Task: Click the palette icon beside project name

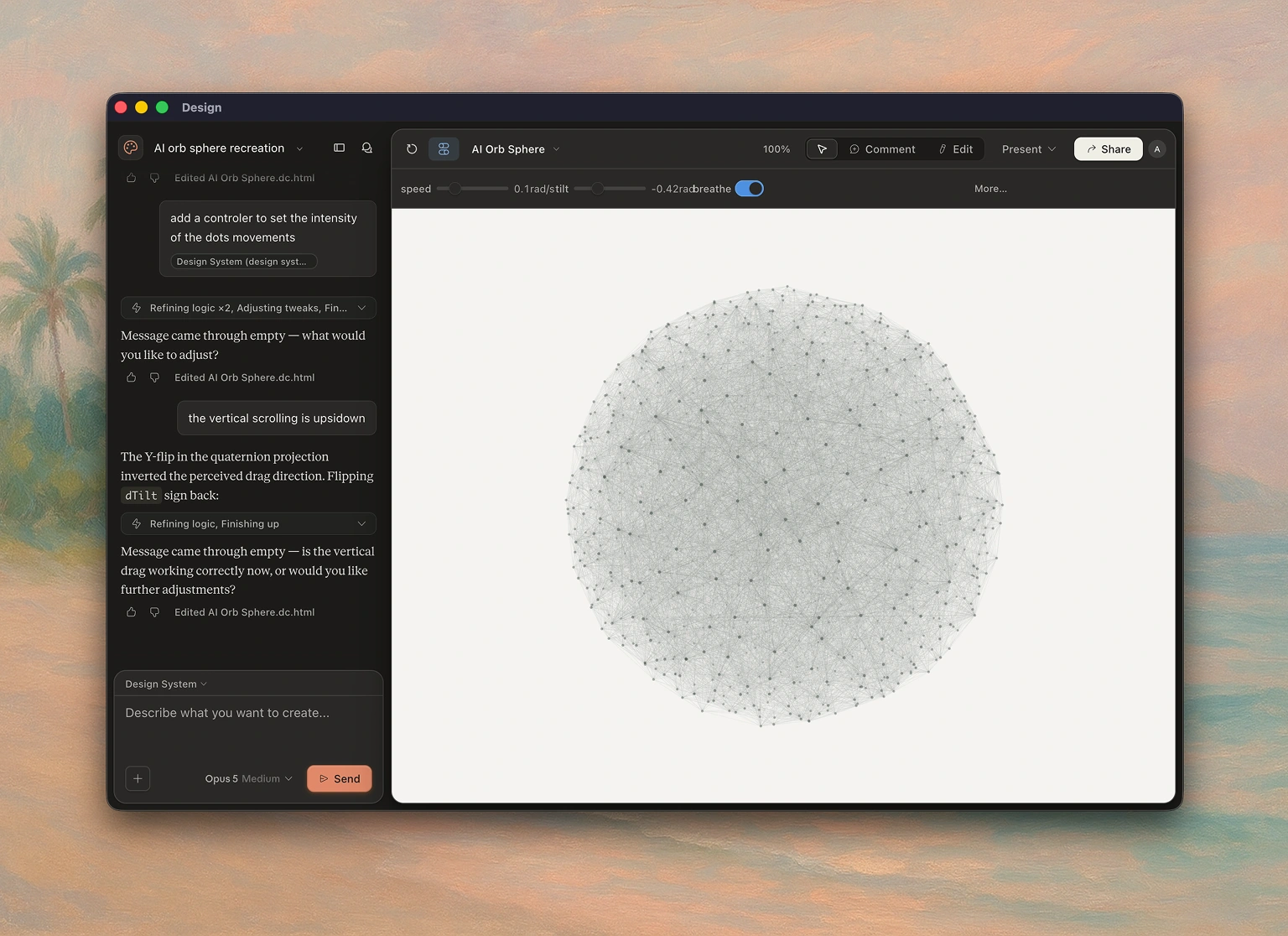Action: point(131,148)
